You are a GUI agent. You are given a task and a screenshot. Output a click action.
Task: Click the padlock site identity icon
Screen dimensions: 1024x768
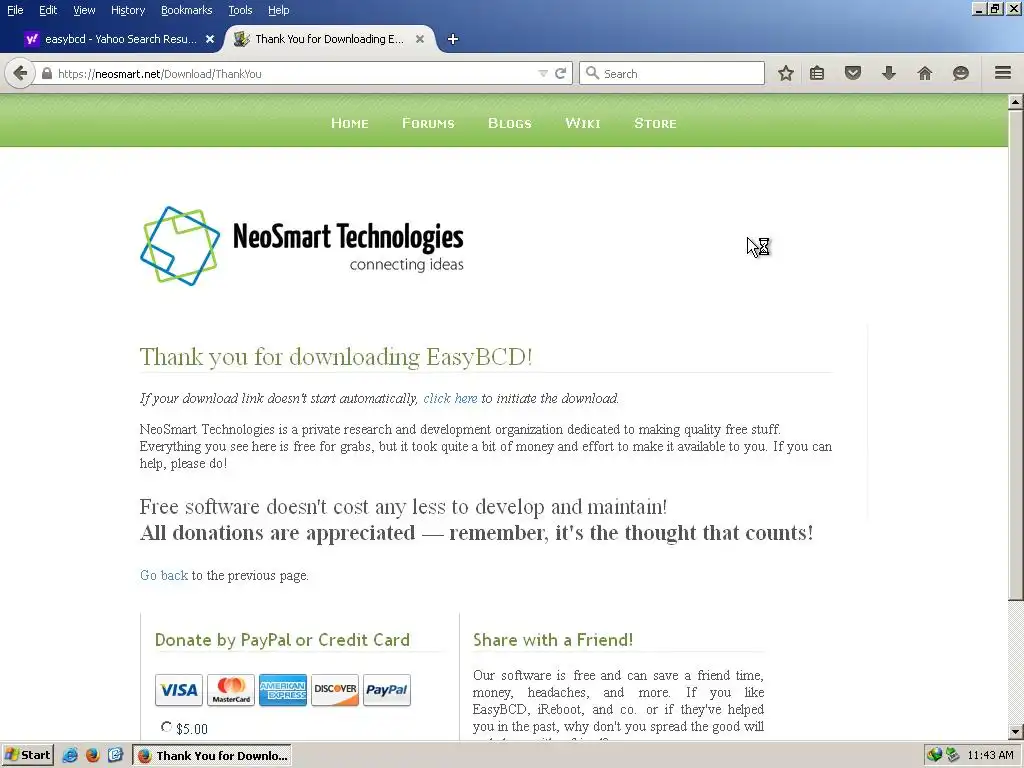pyautogui.click(x=46, y=73)
